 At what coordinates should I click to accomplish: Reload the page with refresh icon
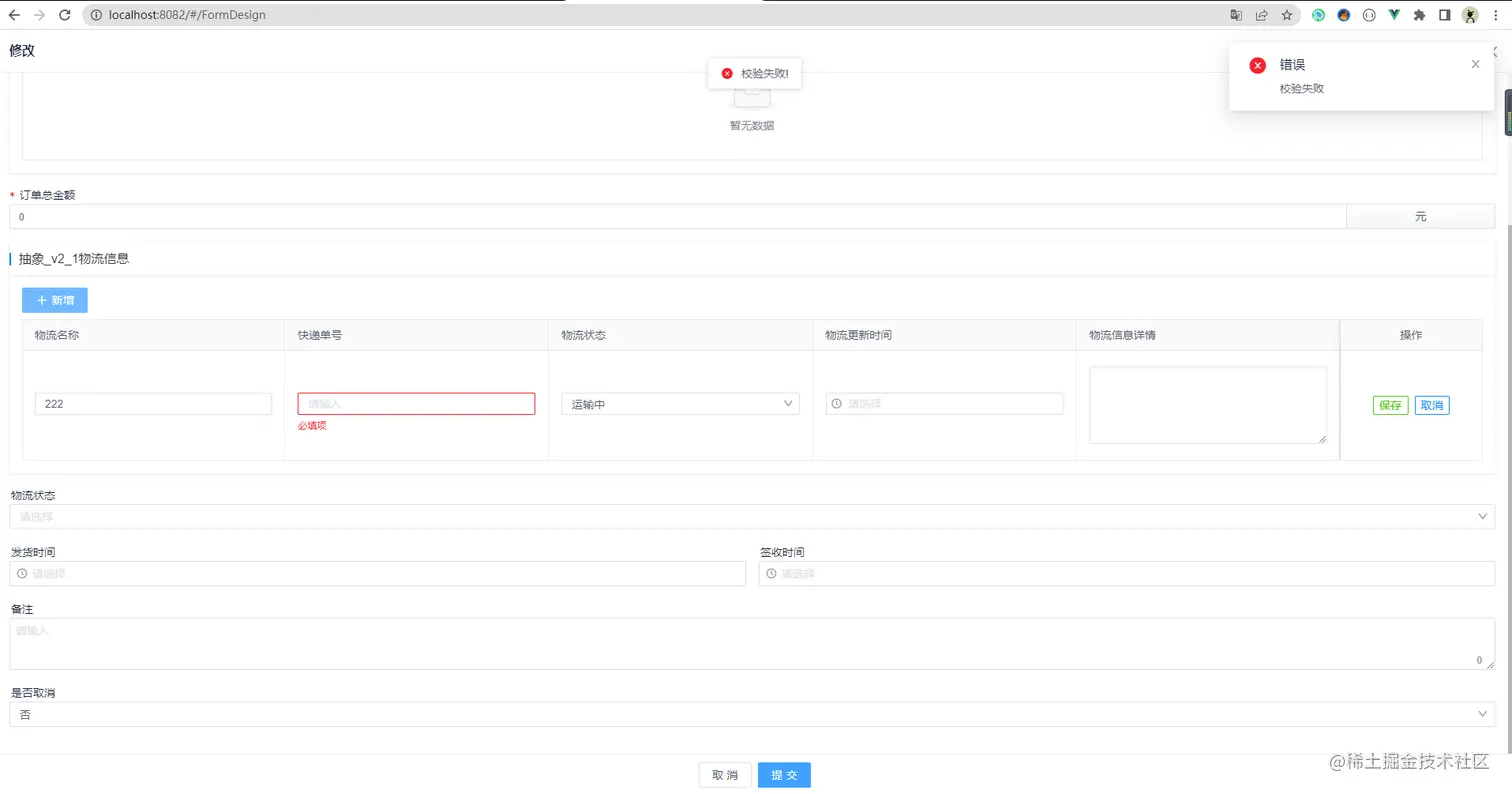[x=65, y=15]
